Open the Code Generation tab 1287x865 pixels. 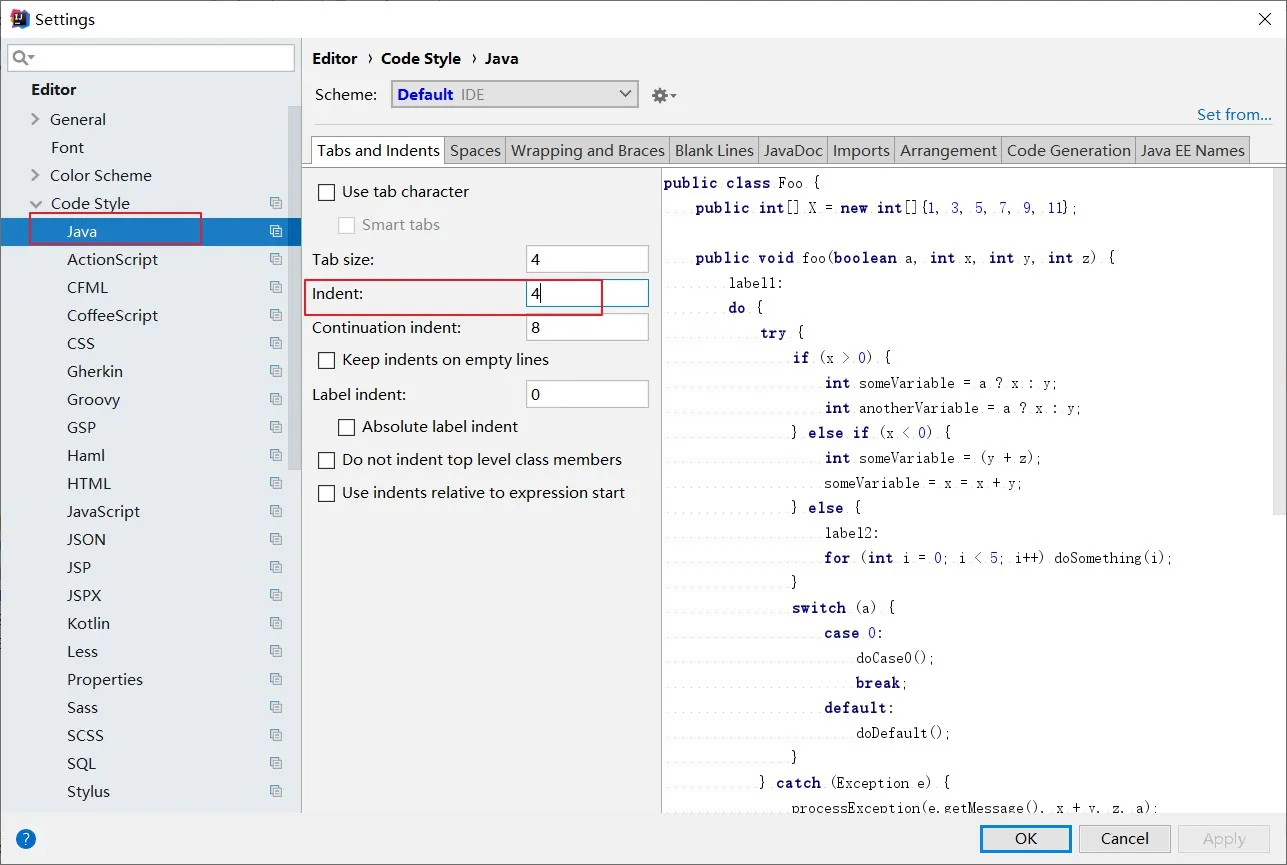[x=1068, y=150]
